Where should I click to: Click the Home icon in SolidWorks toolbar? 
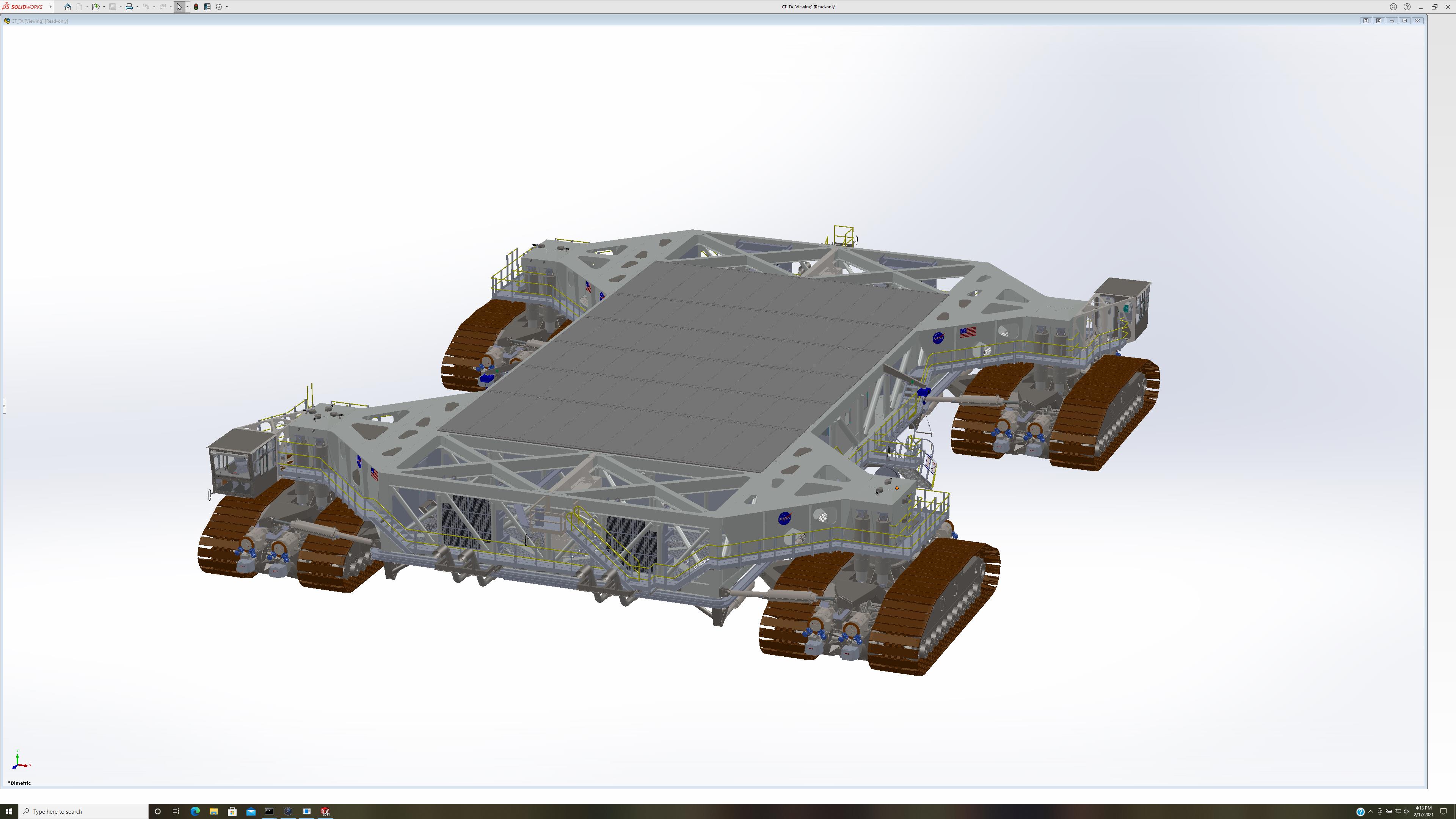coord(68,7)
